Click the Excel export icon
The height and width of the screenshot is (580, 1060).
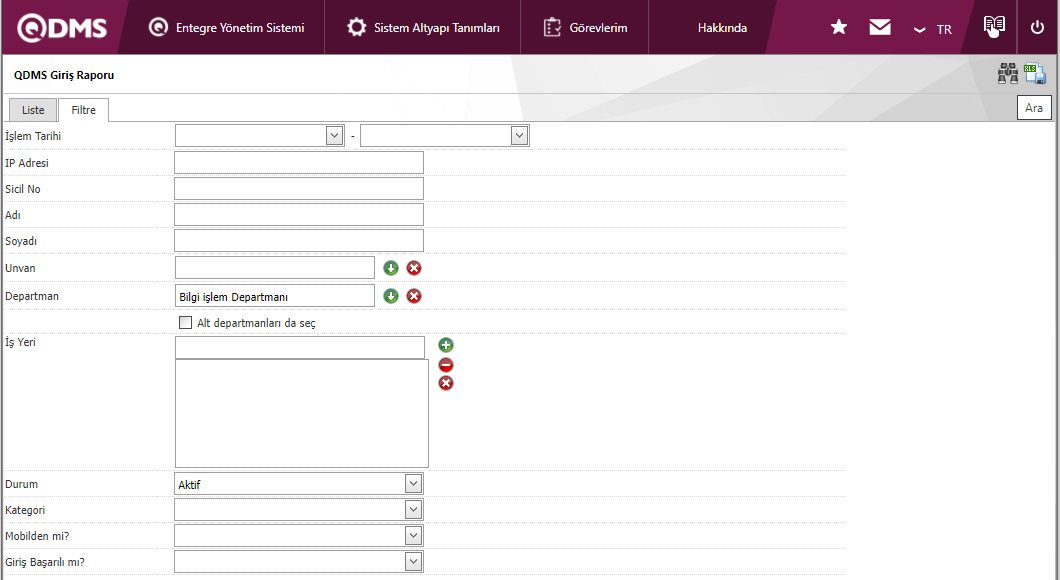(x=1034, y=74)
